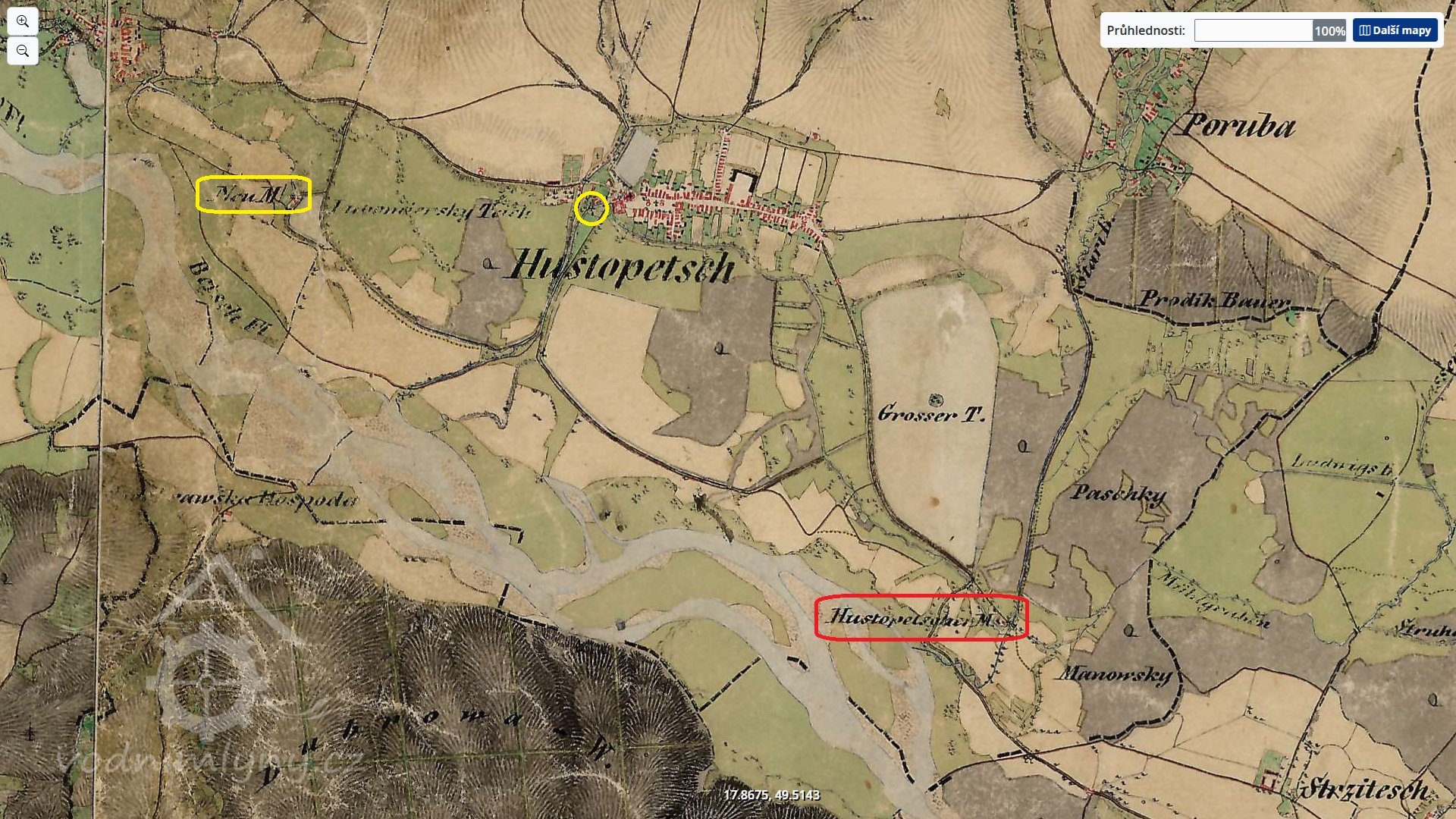Click the coordinates readout 17.8675, 49.5143

coord(771,795)
